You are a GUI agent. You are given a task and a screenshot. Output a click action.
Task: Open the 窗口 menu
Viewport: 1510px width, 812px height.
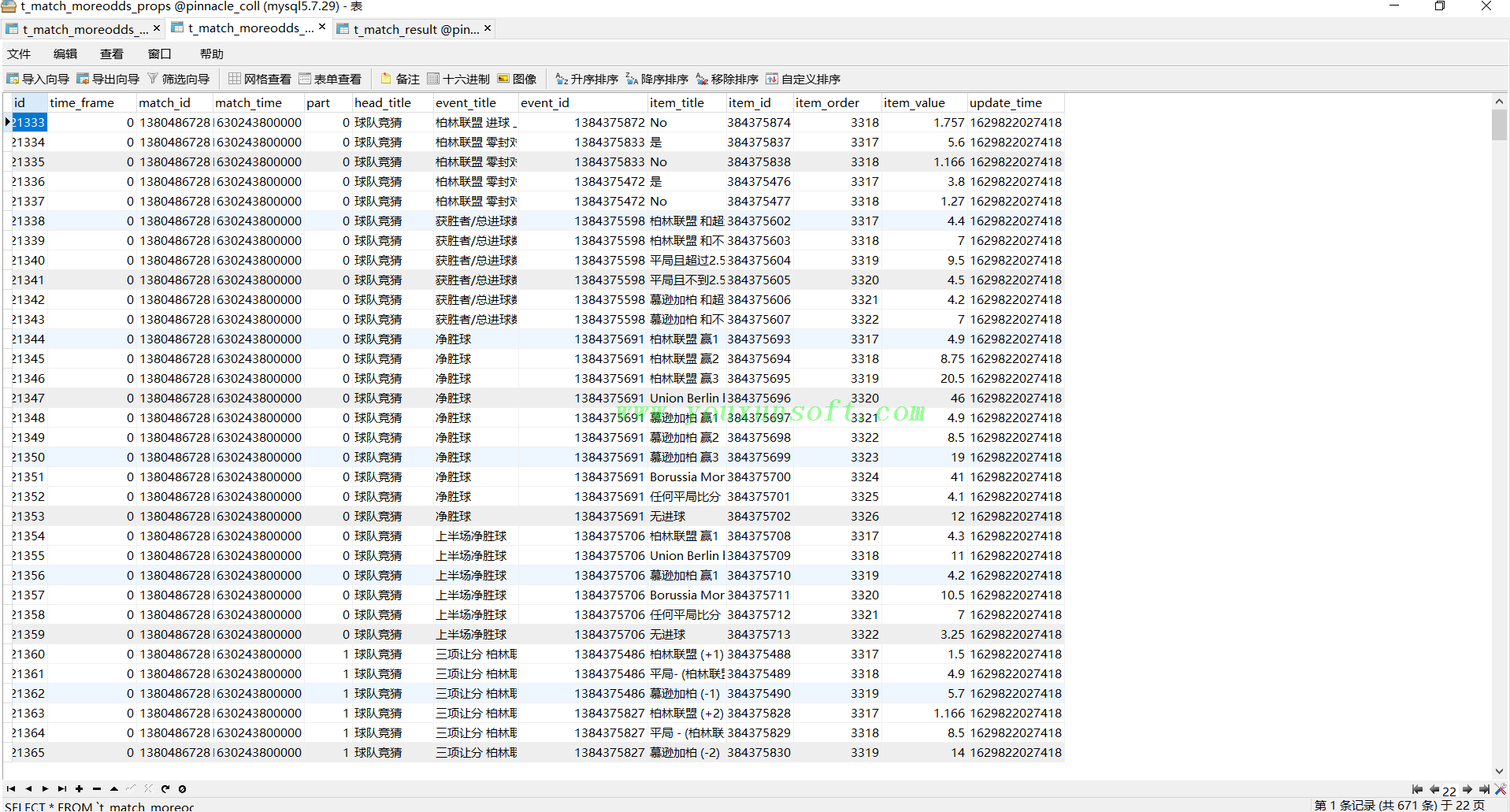[159, 54]
